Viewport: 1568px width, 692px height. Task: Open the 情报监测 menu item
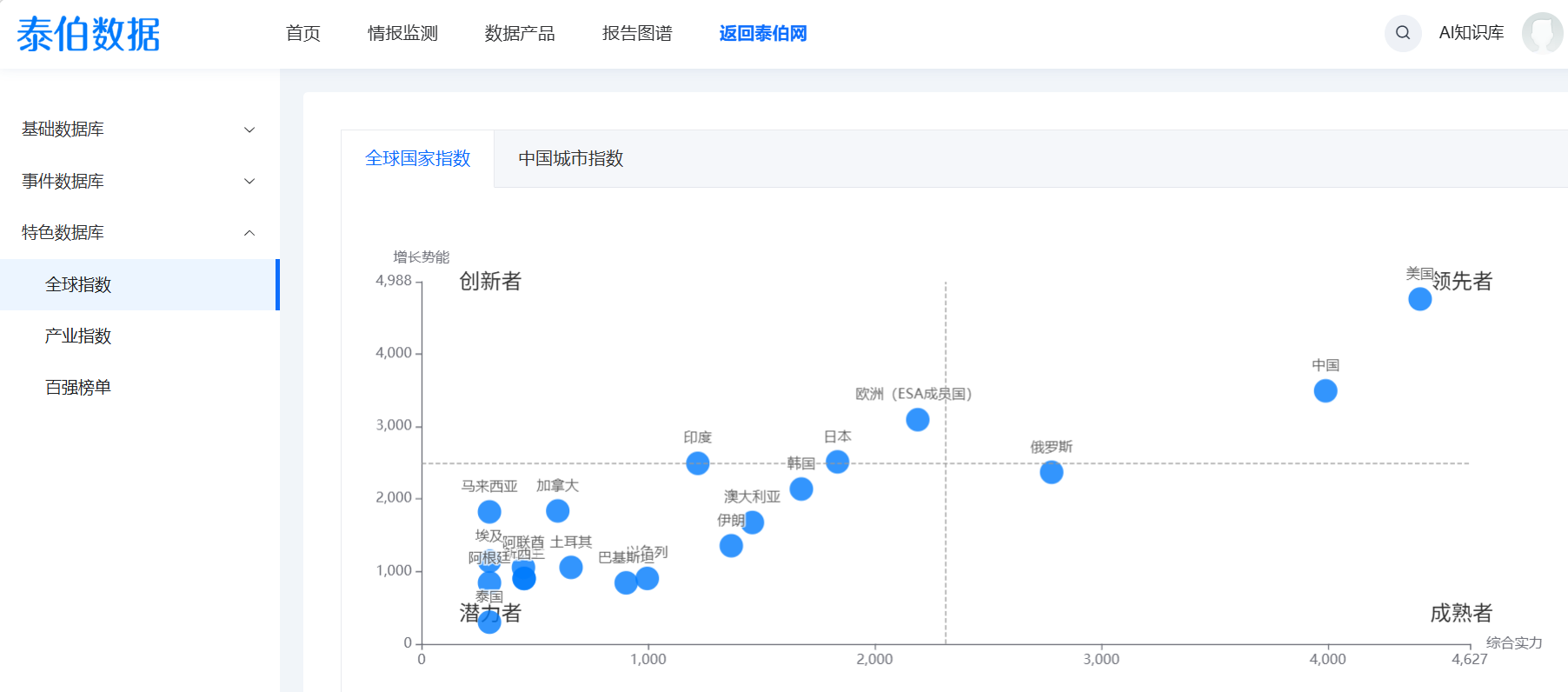402,33
